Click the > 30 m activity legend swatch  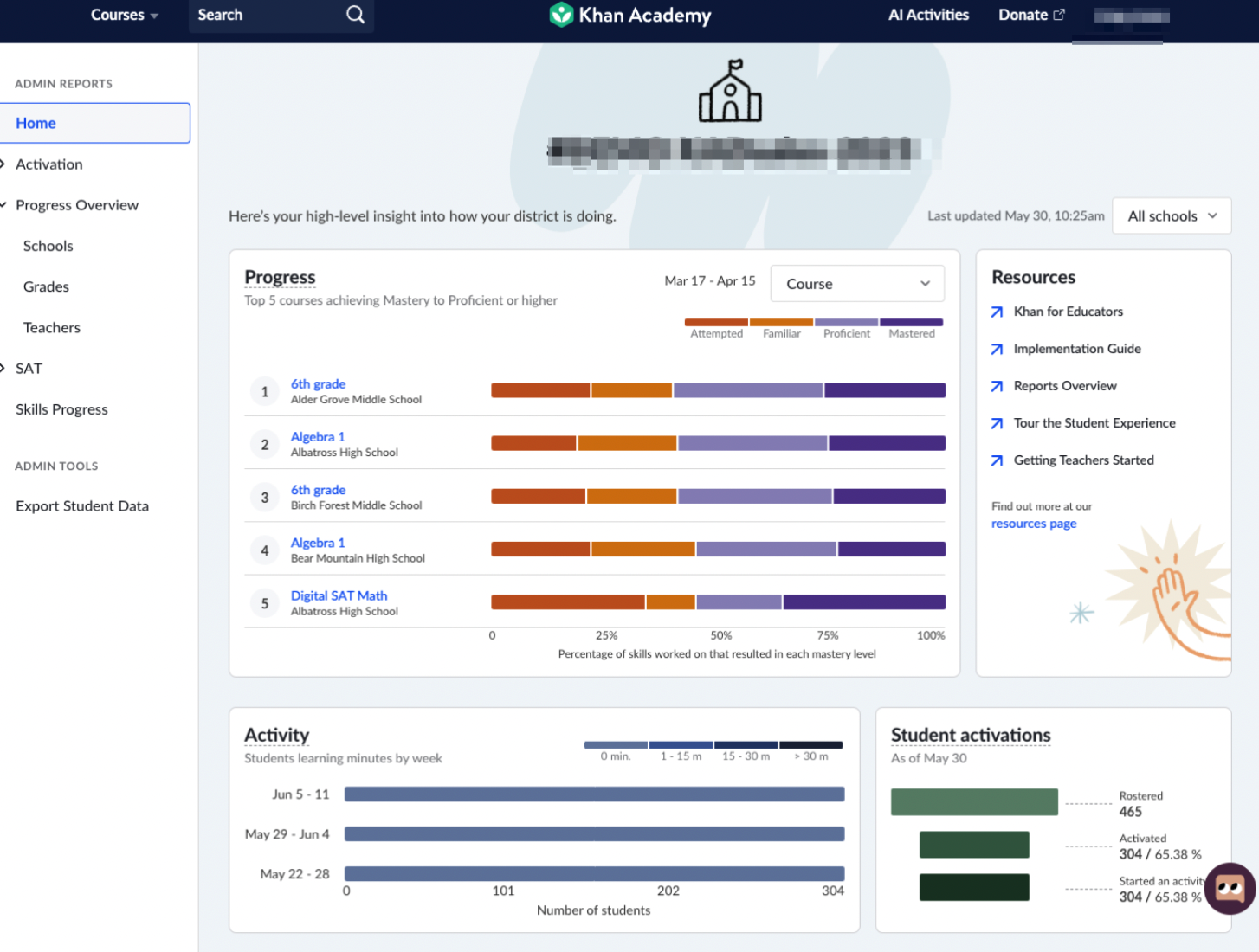811,745
